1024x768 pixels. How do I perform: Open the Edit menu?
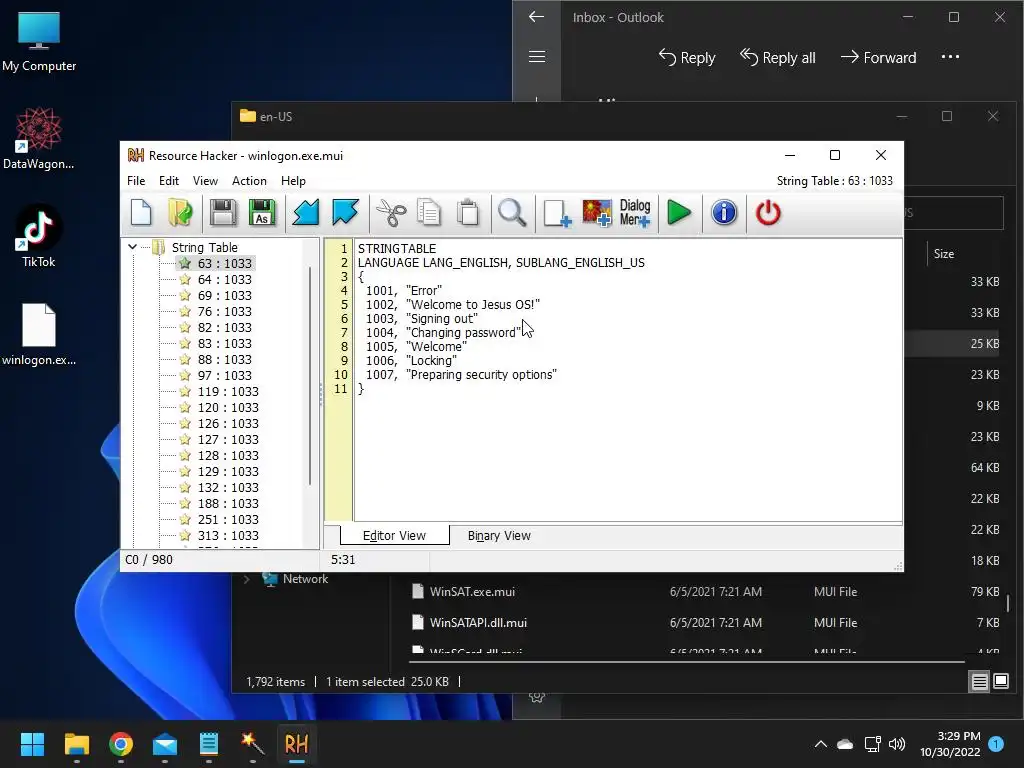[x=168, y=181]
